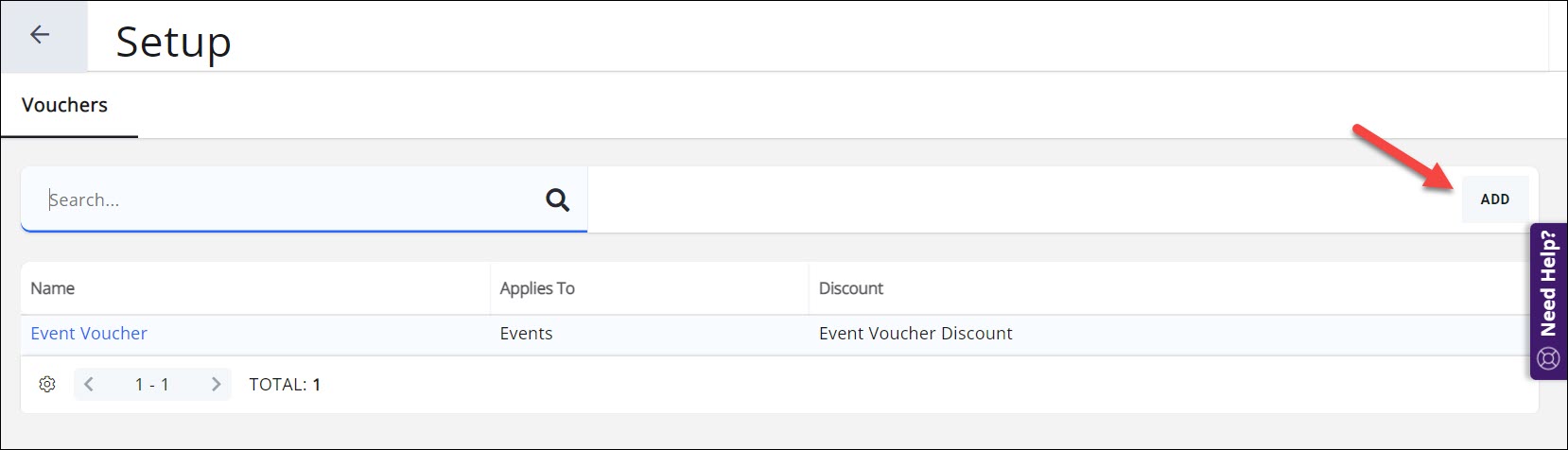Open the Event Voucher link
Viewport: 1568px width, 450px height.
[x=89, y=333]
